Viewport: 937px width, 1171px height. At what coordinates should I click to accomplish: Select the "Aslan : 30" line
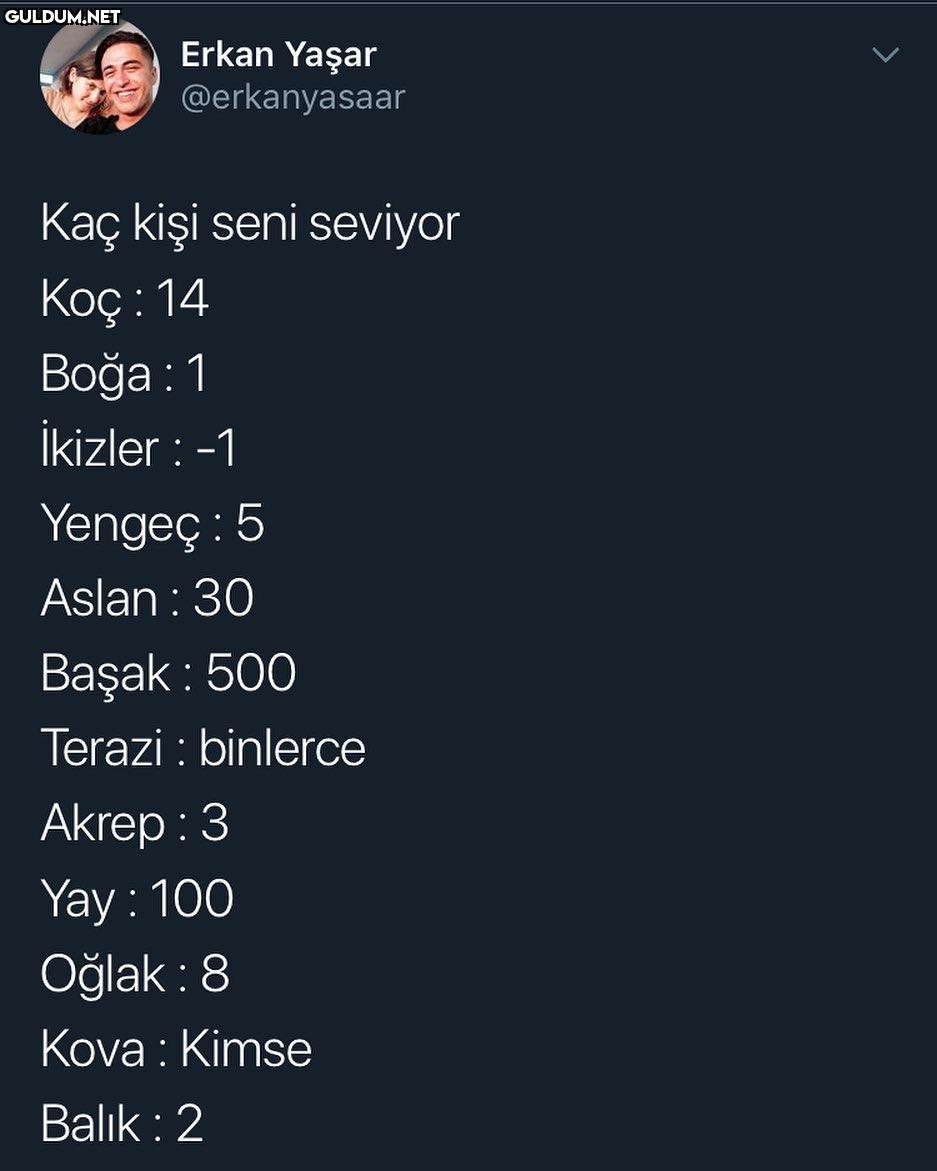click(x=147, y=598)
